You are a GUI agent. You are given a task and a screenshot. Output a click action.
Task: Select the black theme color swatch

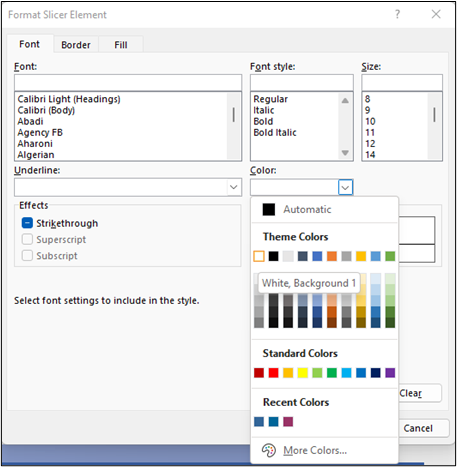[x=273, y=256]
